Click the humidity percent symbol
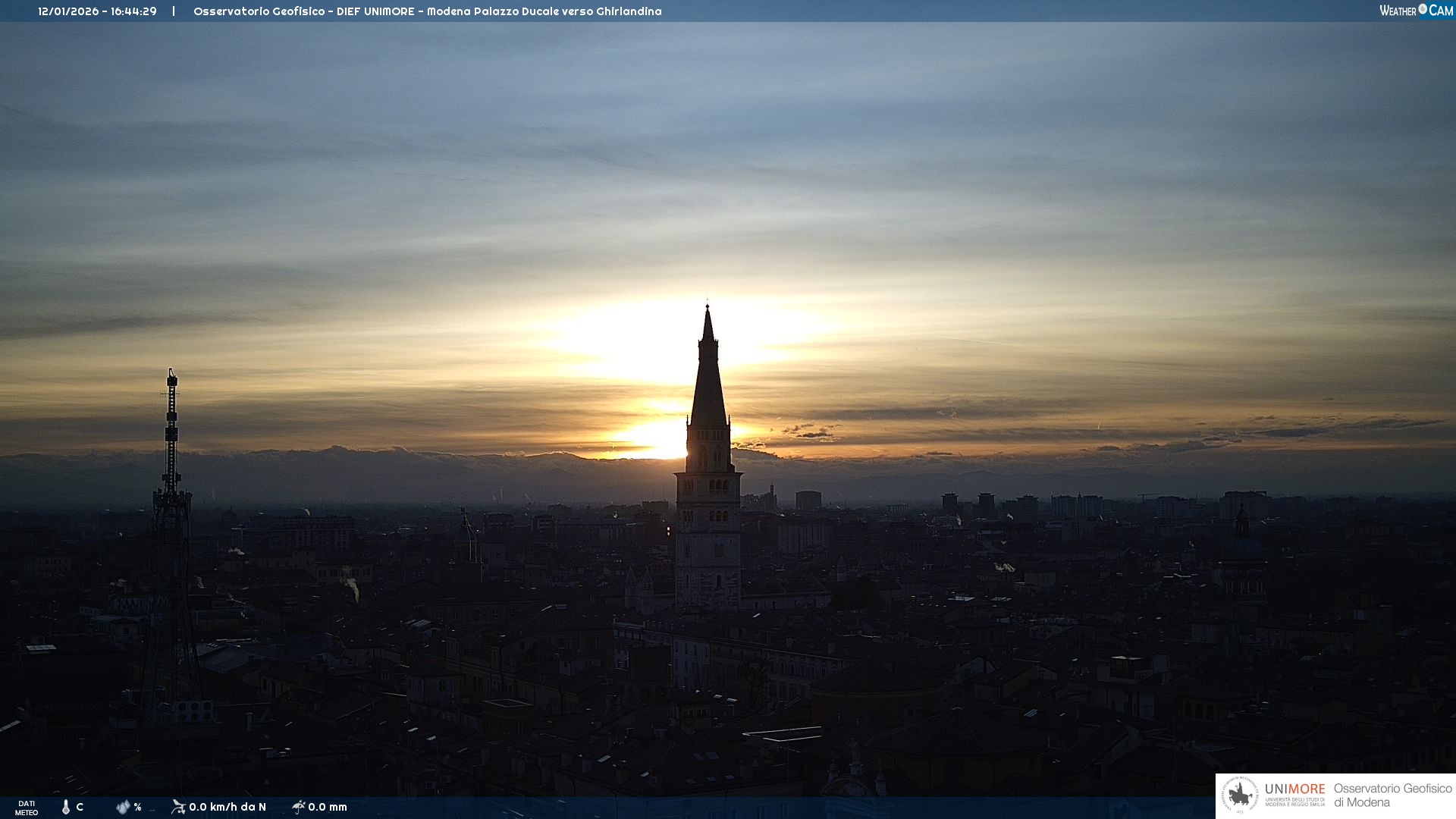Screen dimensions: 1456x819 pyautogui.click(x=138, y=807)
